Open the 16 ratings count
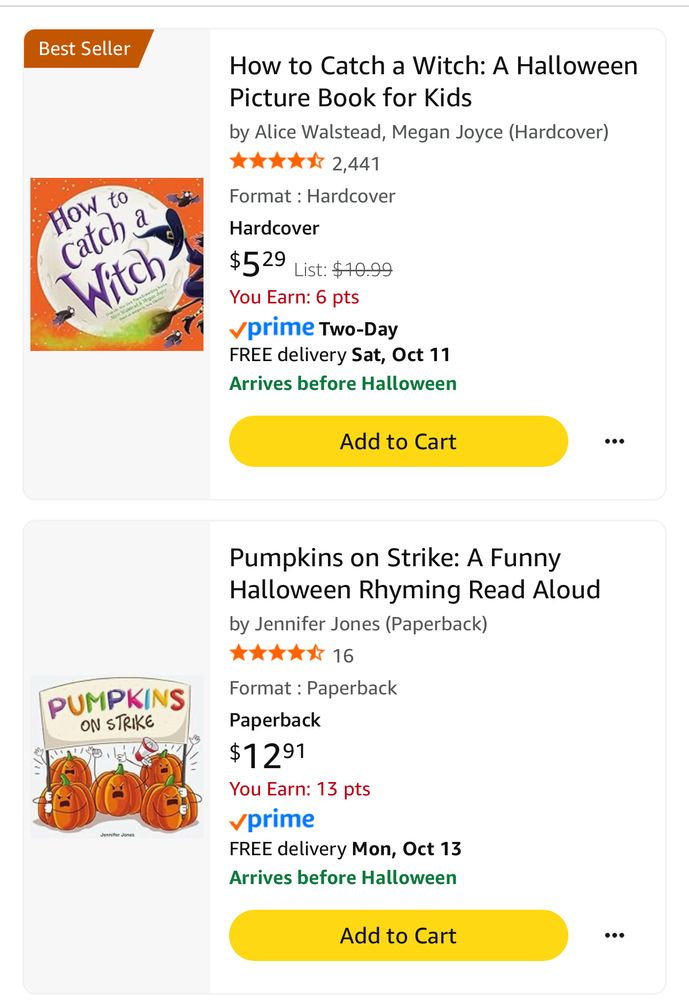 (x=343, y=656)
